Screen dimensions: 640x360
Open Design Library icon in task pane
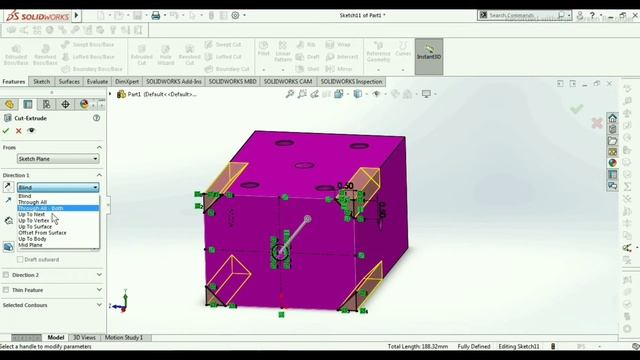pos(612,129)
